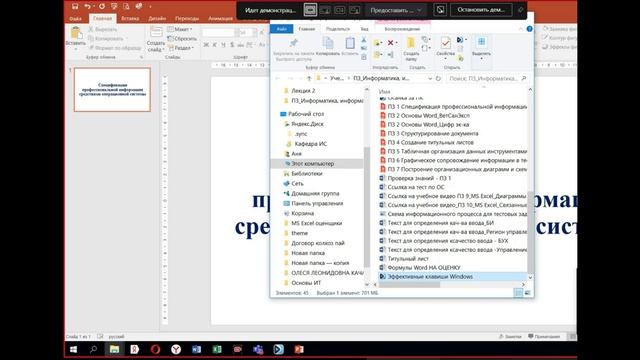Click the Explorer search field
The height and width of the screenshot is (360, 640).
[x=488, y=78]
